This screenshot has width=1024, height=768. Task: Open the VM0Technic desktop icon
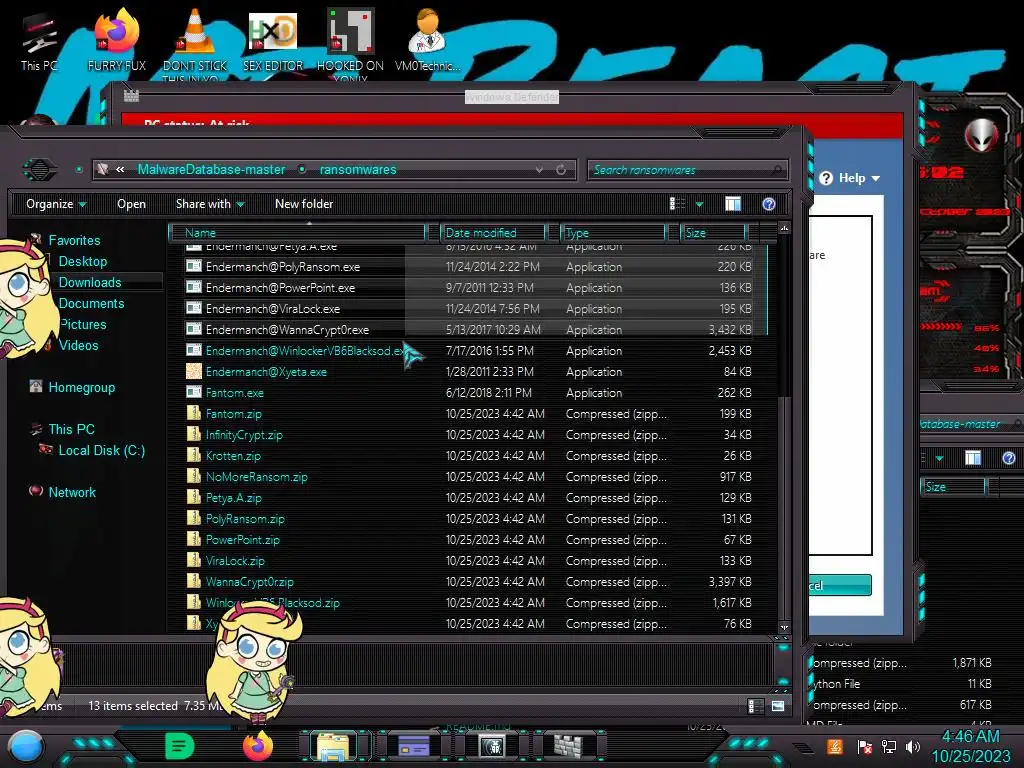(x=428, y=40)
